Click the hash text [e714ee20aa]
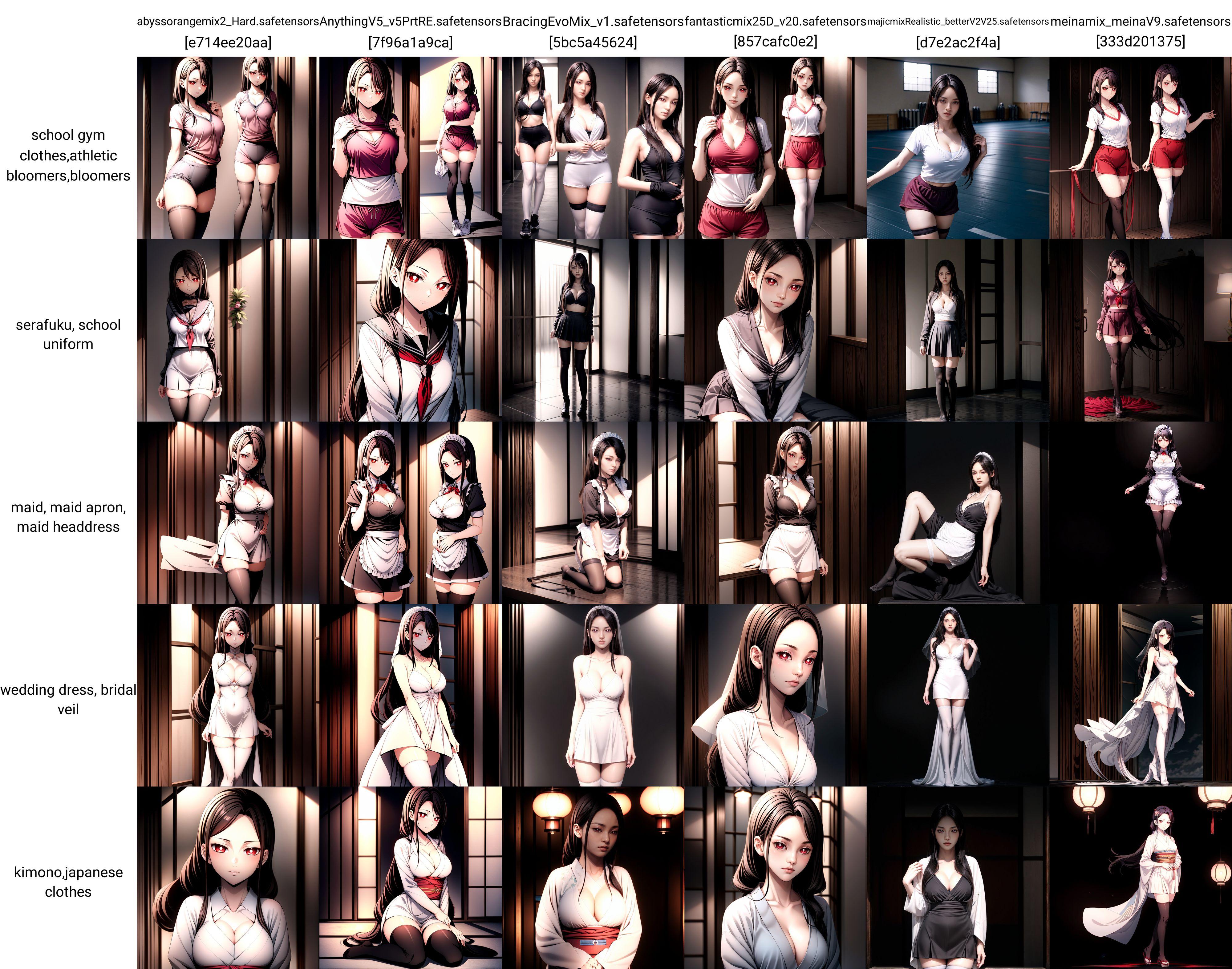Viewport: 1232px width, 969px height. click(228, 42)
